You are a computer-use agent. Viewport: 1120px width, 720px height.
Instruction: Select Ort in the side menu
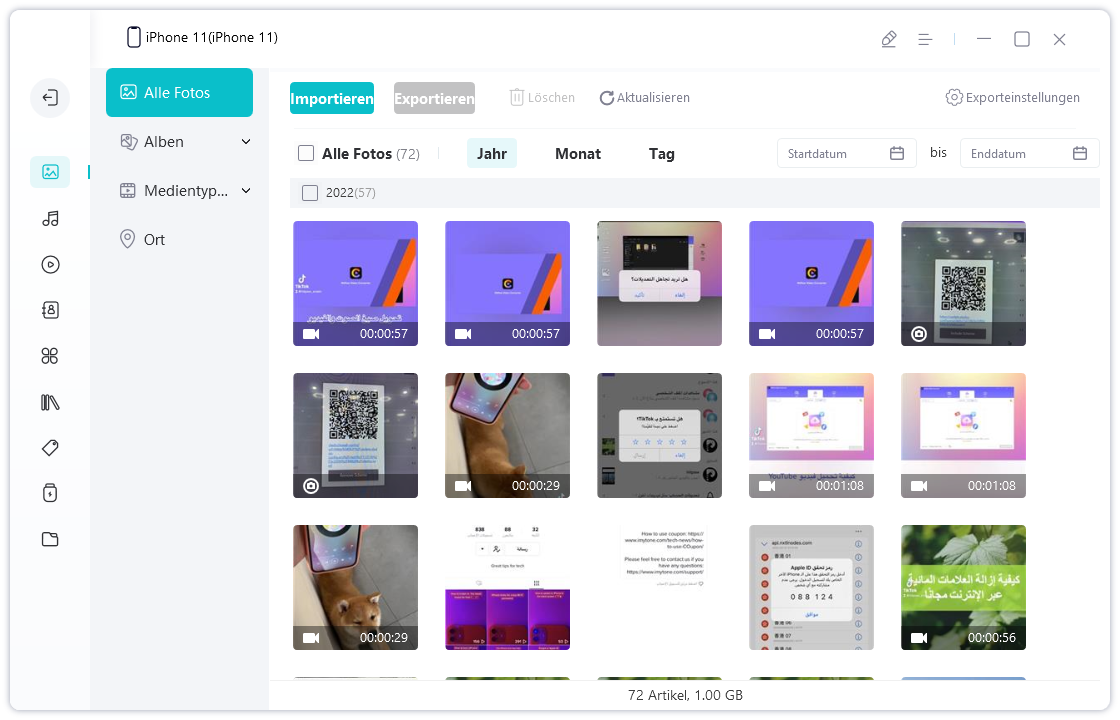(154, 240)
